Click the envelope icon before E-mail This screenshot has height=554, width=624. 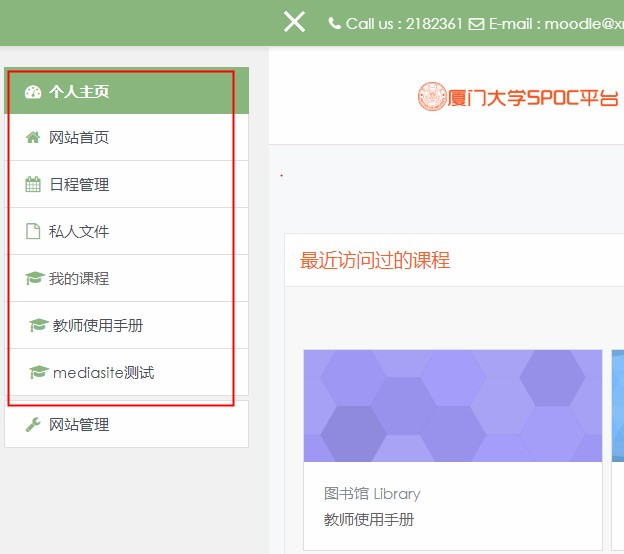pyautogui.click(x=476, y=24)
